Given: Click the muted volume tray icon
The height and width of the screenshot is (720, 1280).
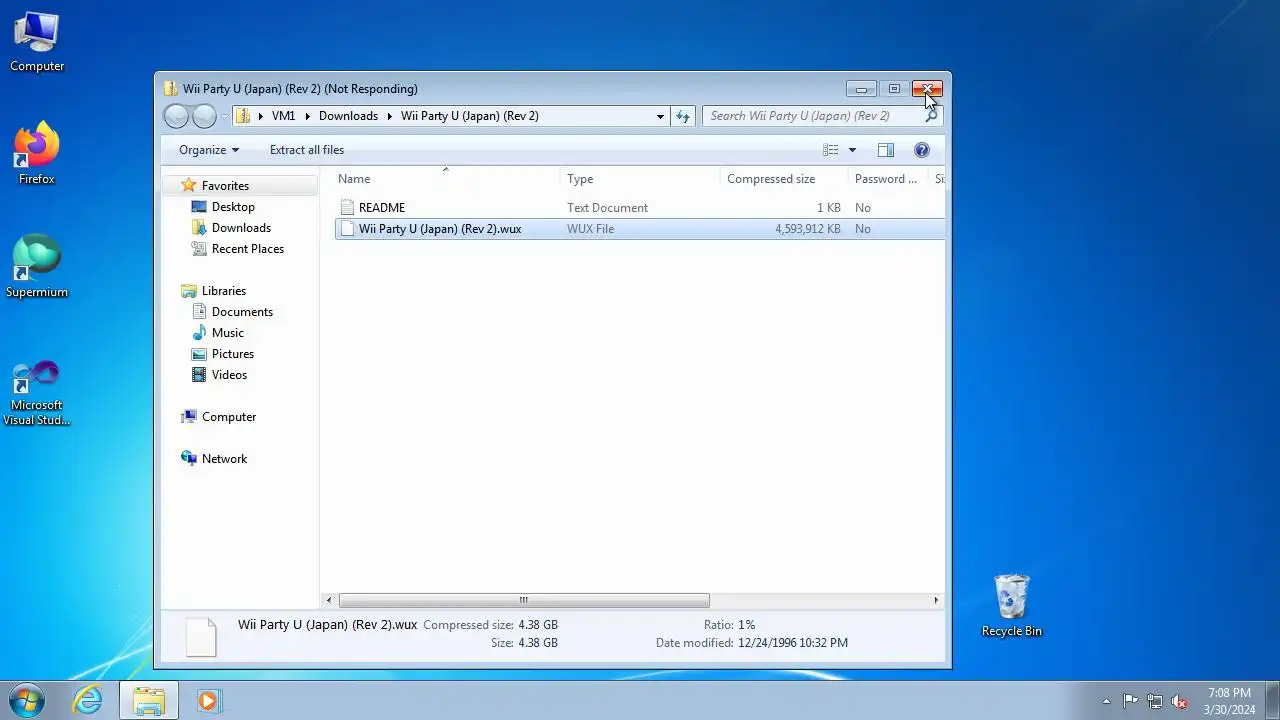Looking at the screenshot, I should tap(1179, 701).
